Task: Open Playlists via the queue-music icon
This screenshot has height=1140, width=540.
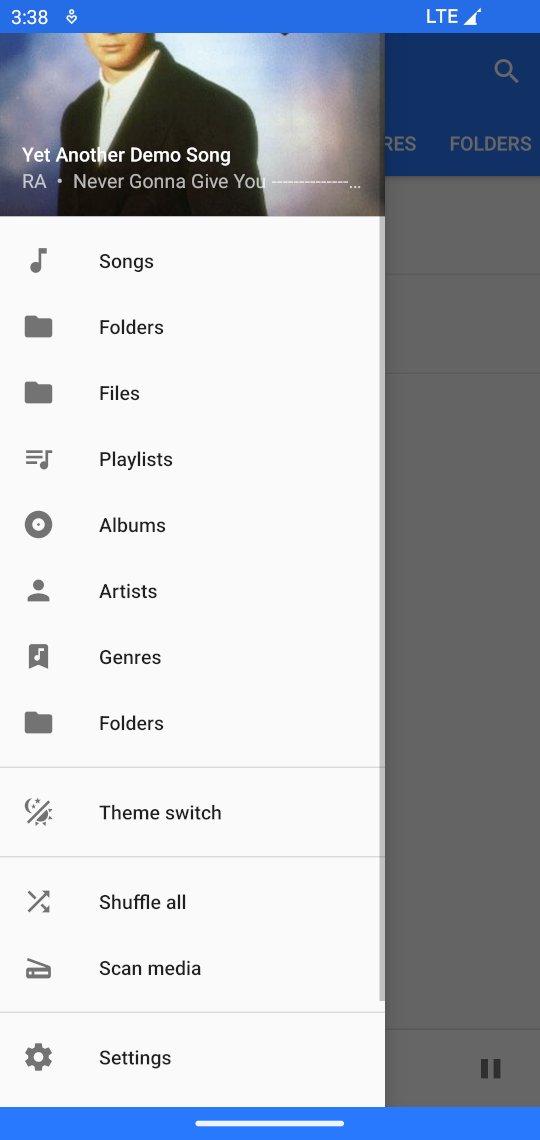Action: tap(39, 459)
